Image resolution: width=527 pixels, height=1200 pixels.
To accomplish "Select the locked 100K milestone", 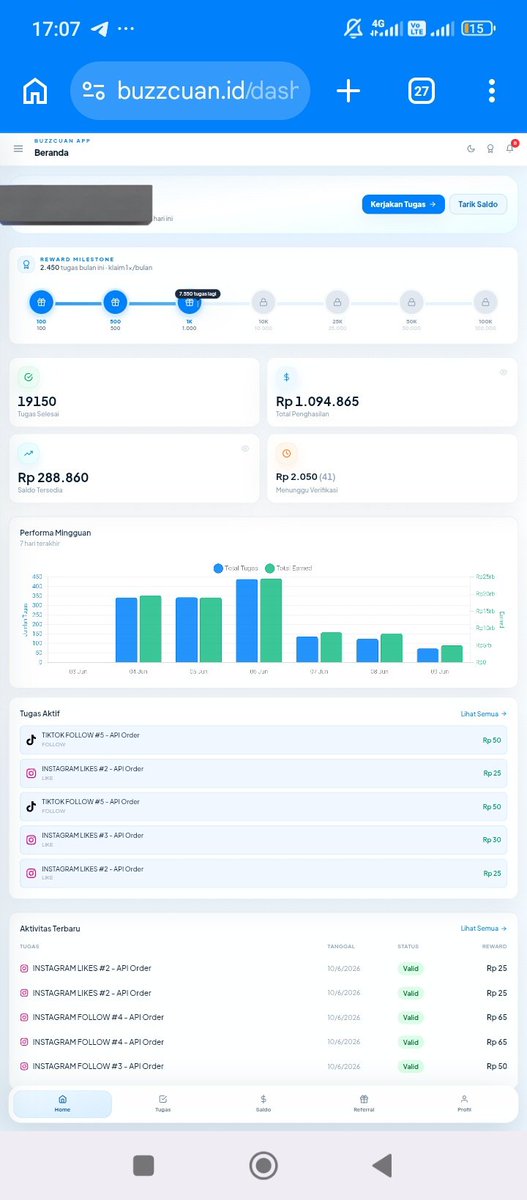I will pos(485,302).
